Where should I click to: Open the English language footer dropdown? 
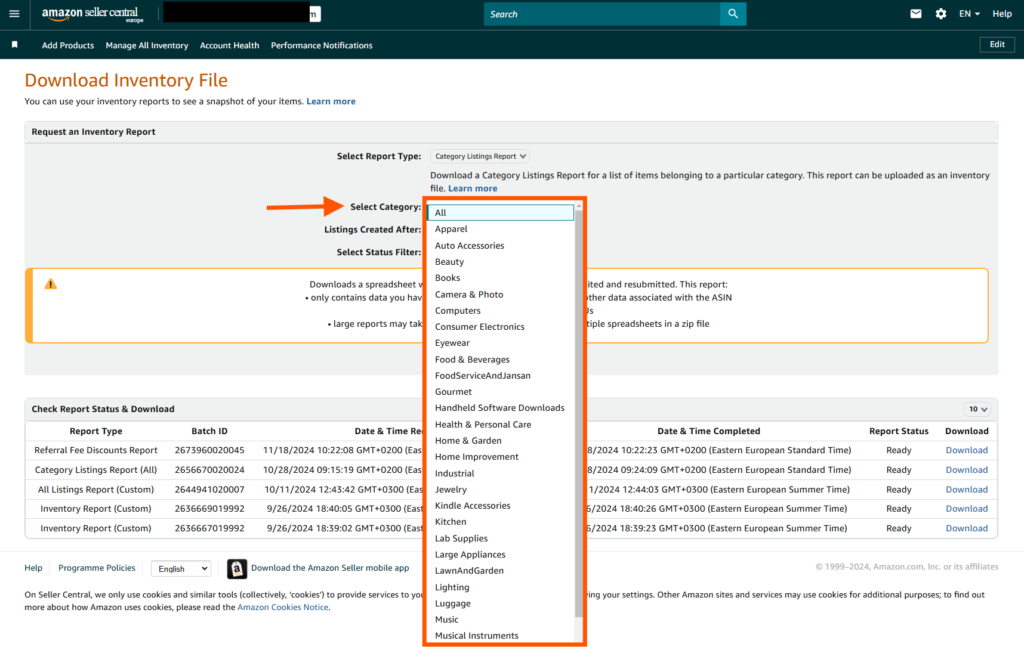(181, 569)
